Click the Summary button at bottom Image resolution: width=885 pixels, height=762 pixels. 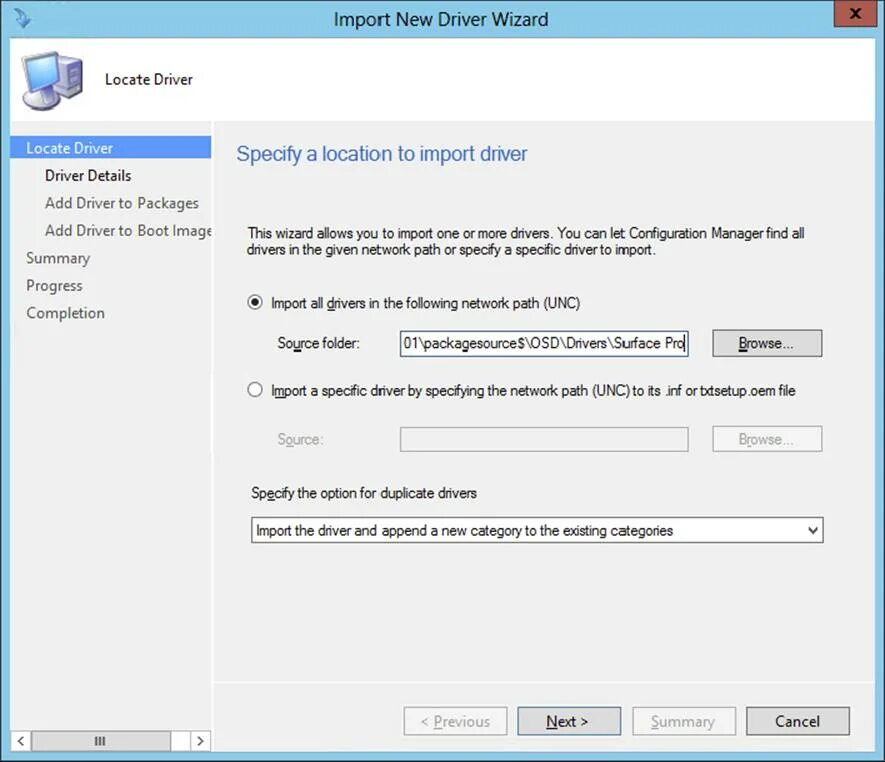[x=684, y=721]
